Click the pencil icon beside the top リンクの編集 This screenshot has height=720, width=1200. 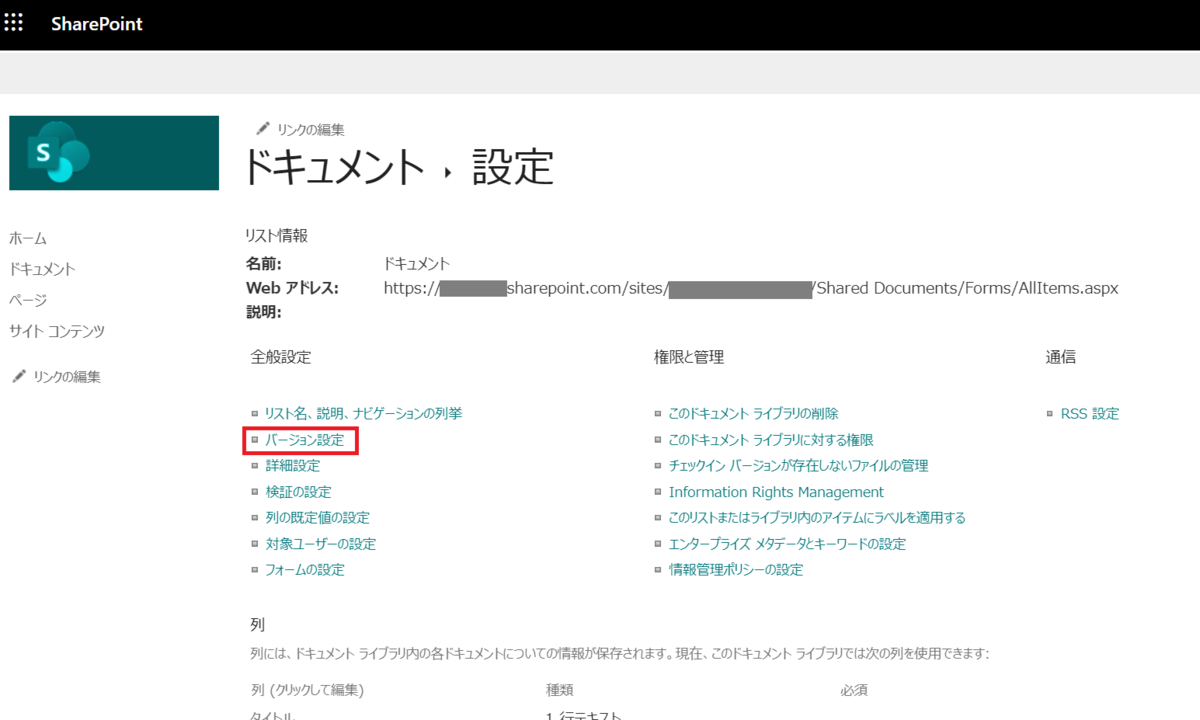click(263, 128)
